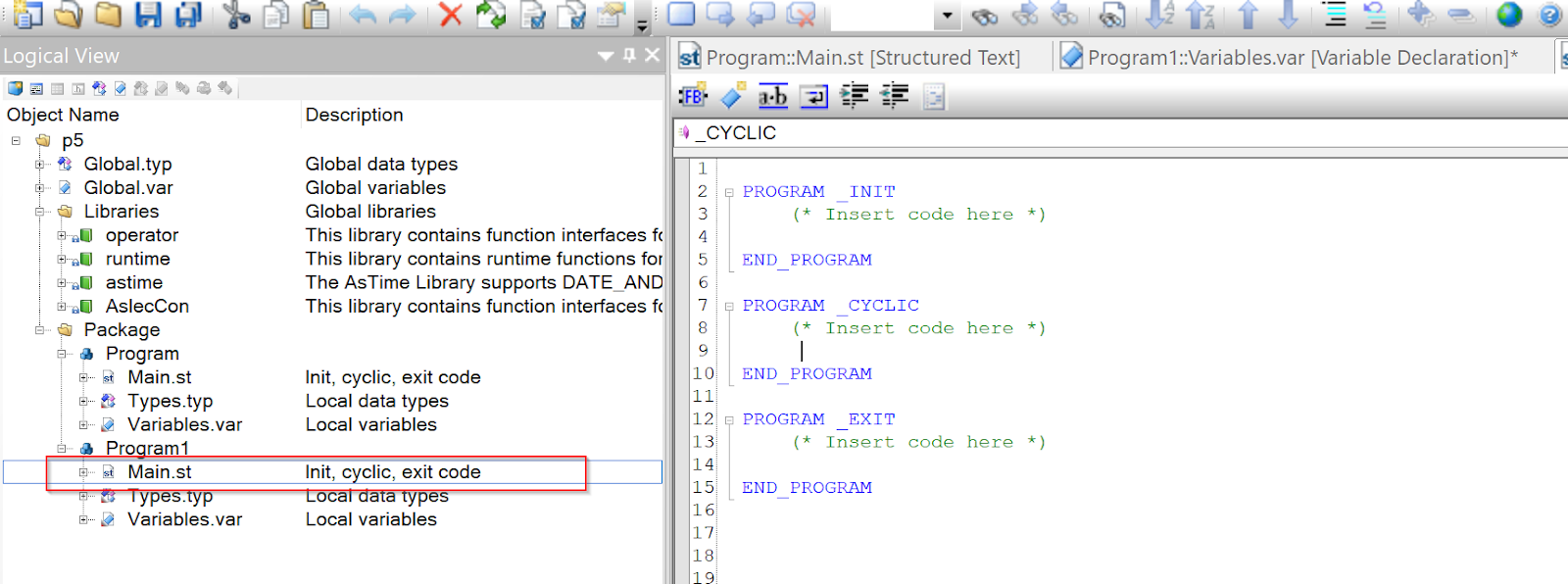Click the _CYCLIC section selector field
Screen dimensions: 1568x584
pyautogui.click(x=1121, y=132)
